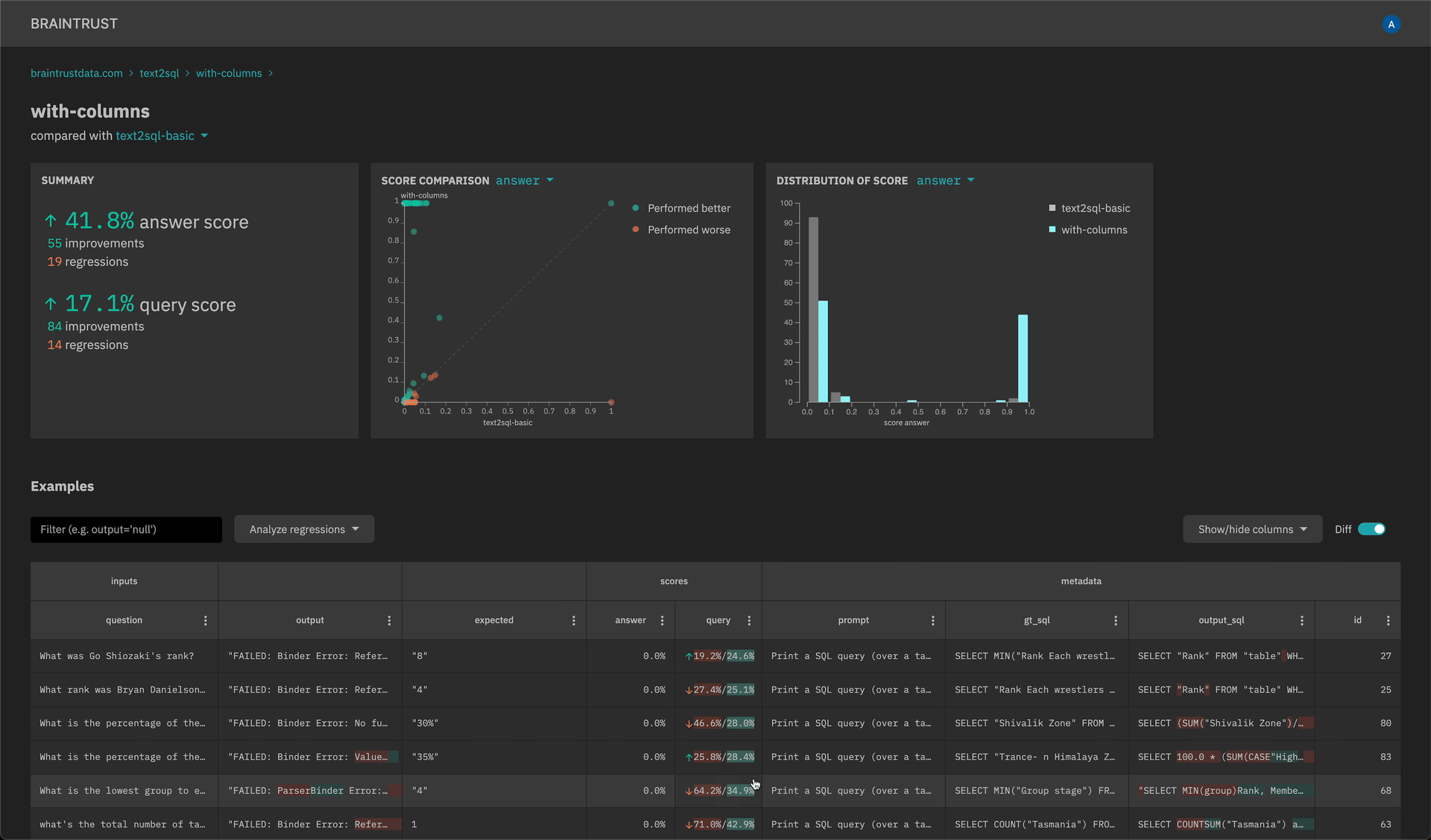Change compared experiment text2sql-basic dropdown
1431x840 pixels.
click(162, 136)
